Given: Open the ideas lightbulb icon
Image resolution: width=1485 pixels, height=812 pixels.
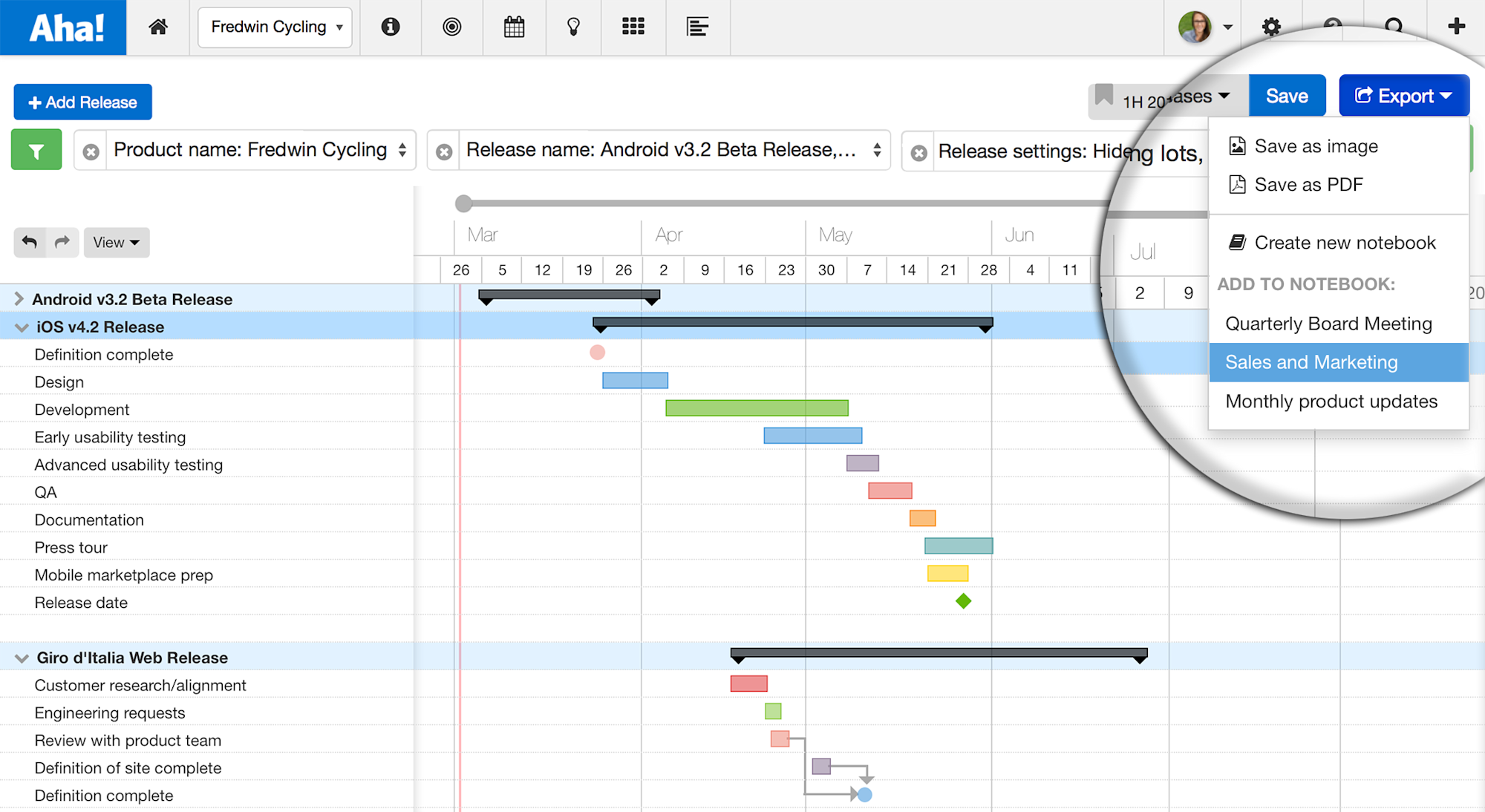Looking at the screenshot, I should 573,27.
